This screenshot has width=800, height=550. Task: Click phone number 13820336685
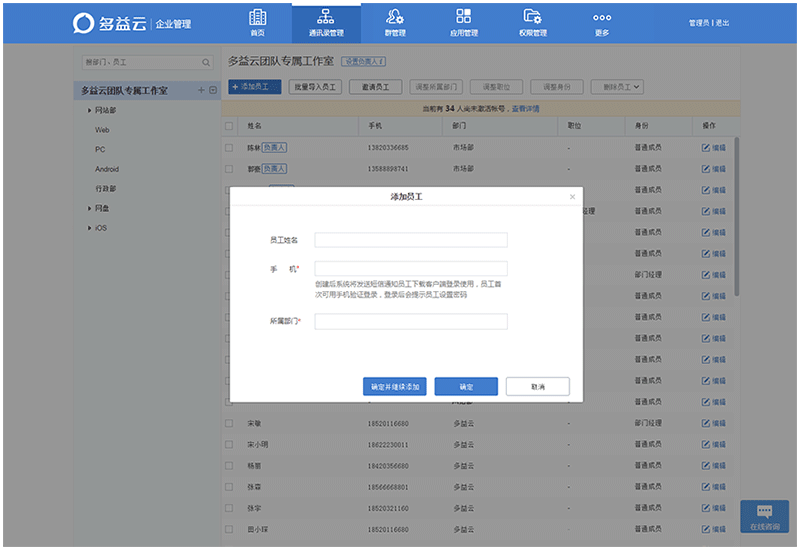[x=388, y=148]
